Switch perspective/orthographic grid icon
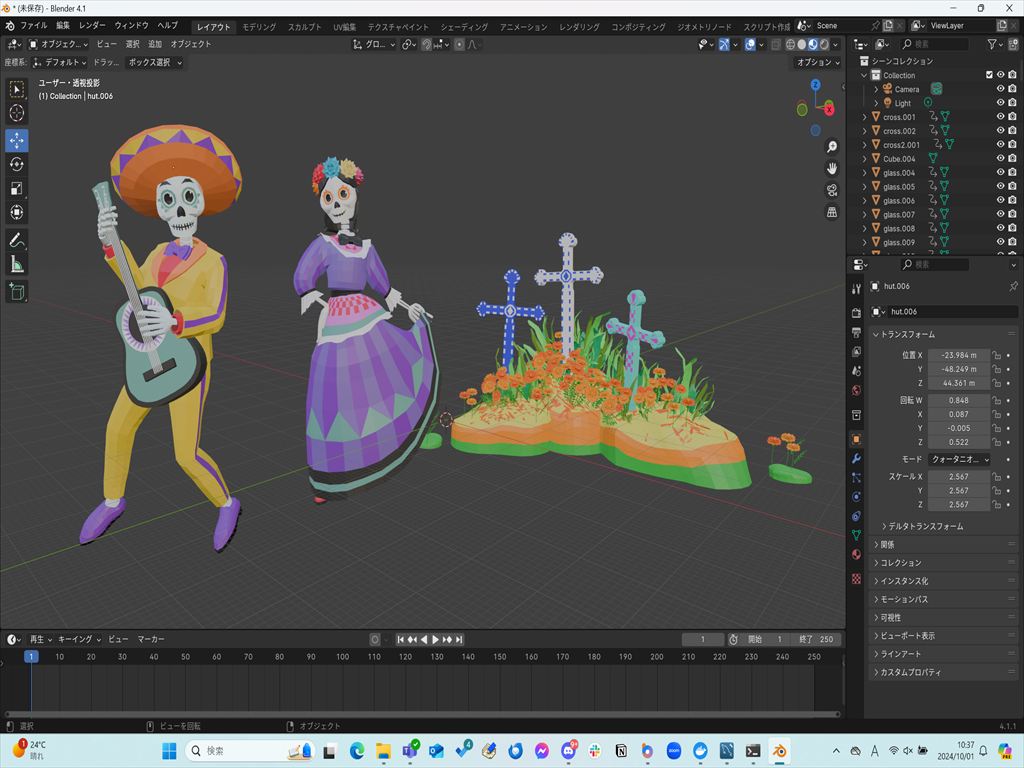1024x768 pixels. point(831,212)
